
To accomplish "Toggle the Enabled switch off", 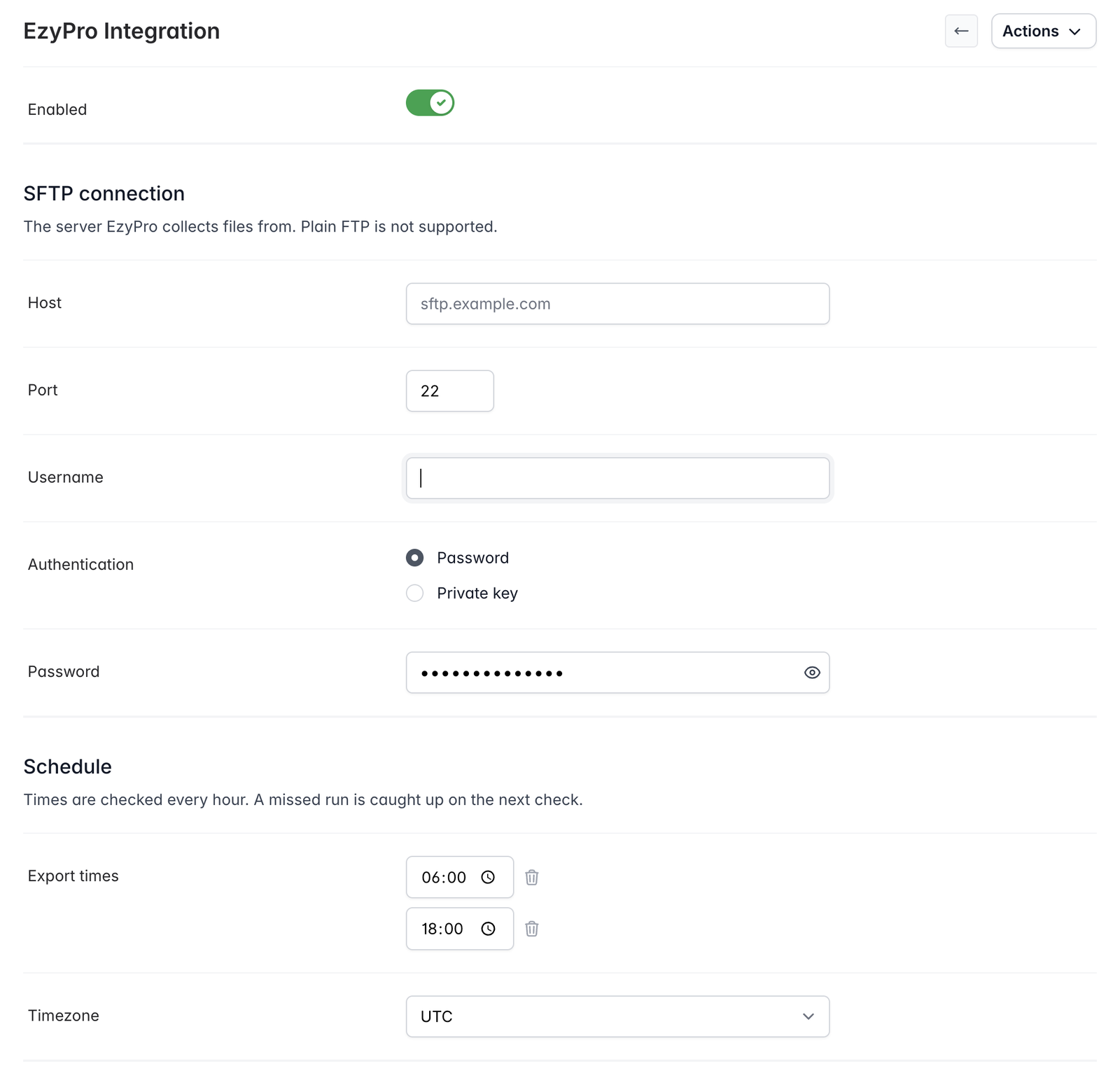I will click(x=430, y=103).
